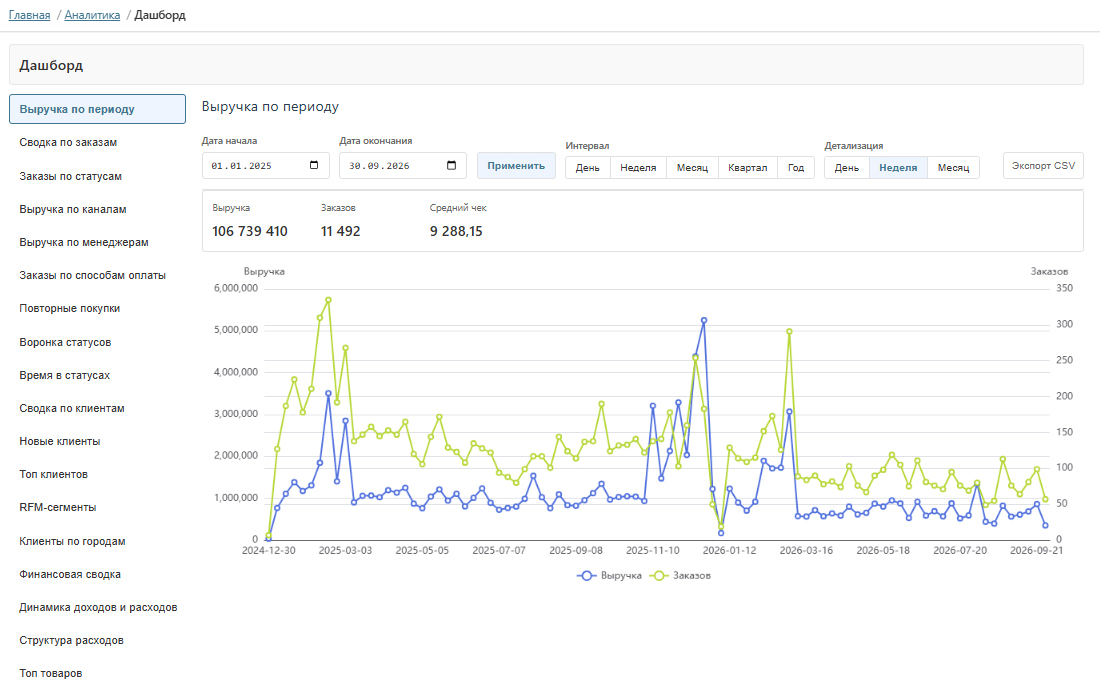Switch Детализация to Неделя

[x=898, y=168]
